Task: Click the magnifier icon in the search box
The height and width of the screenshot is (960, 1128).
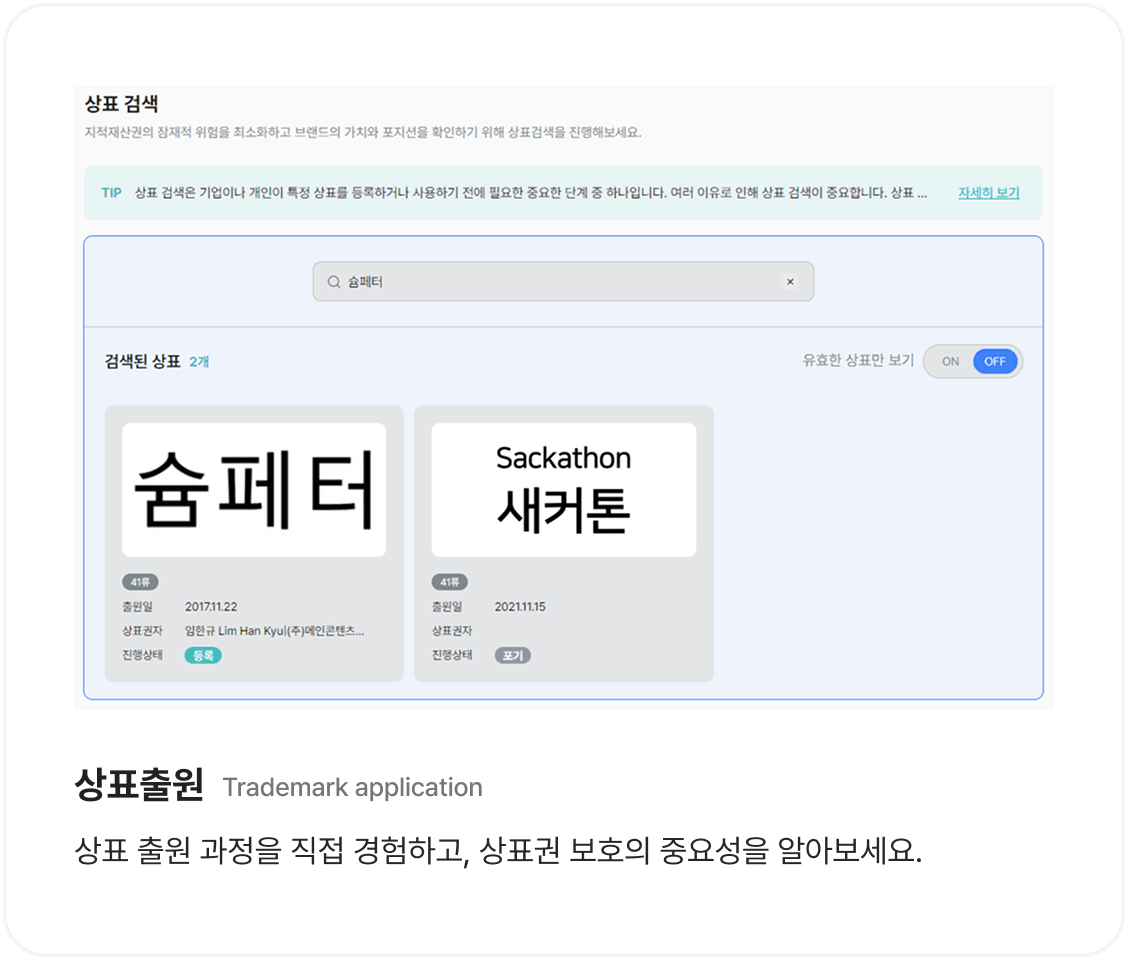Action: click(334, 282)
